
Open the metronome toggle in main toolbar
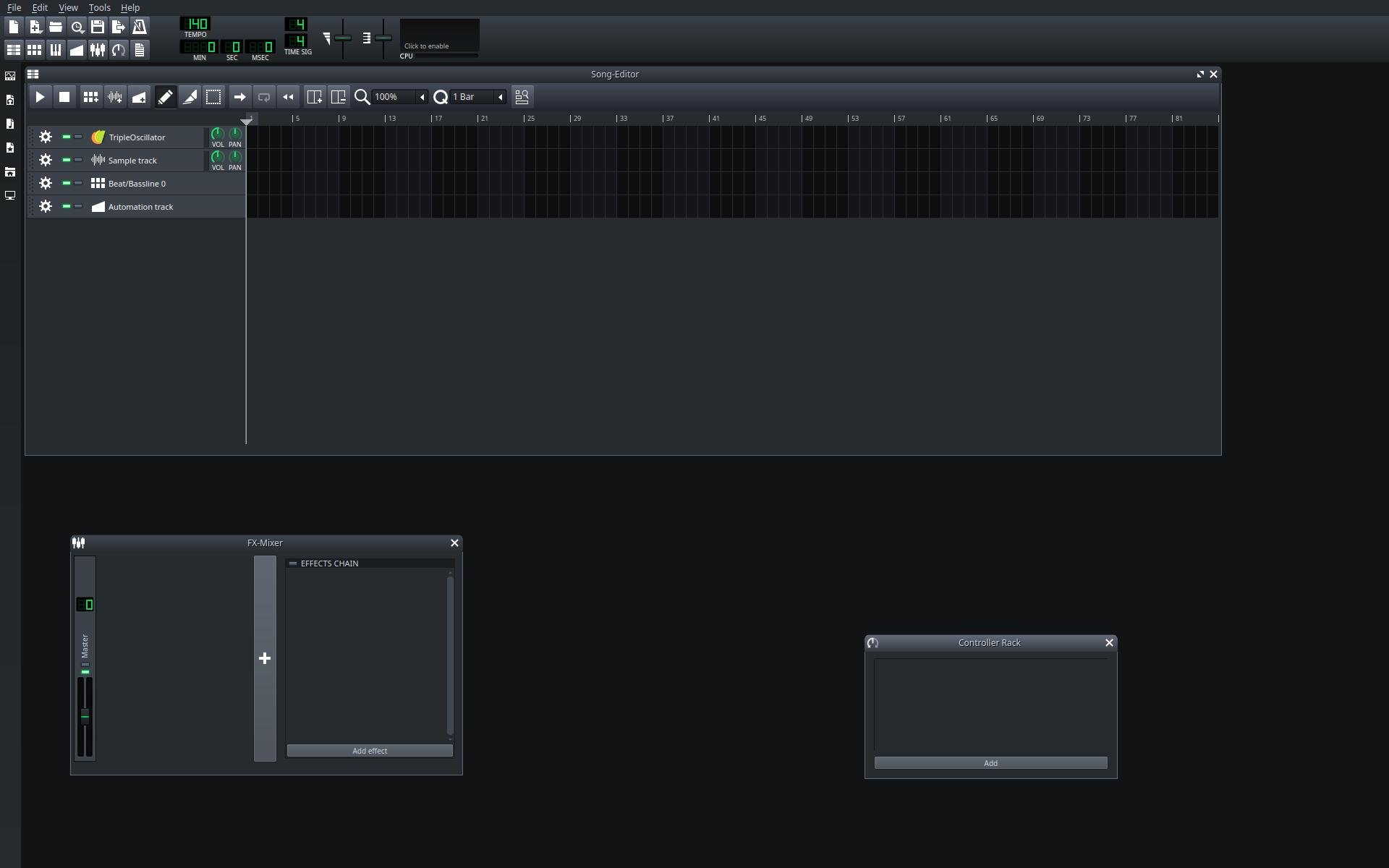coord(140,27)
